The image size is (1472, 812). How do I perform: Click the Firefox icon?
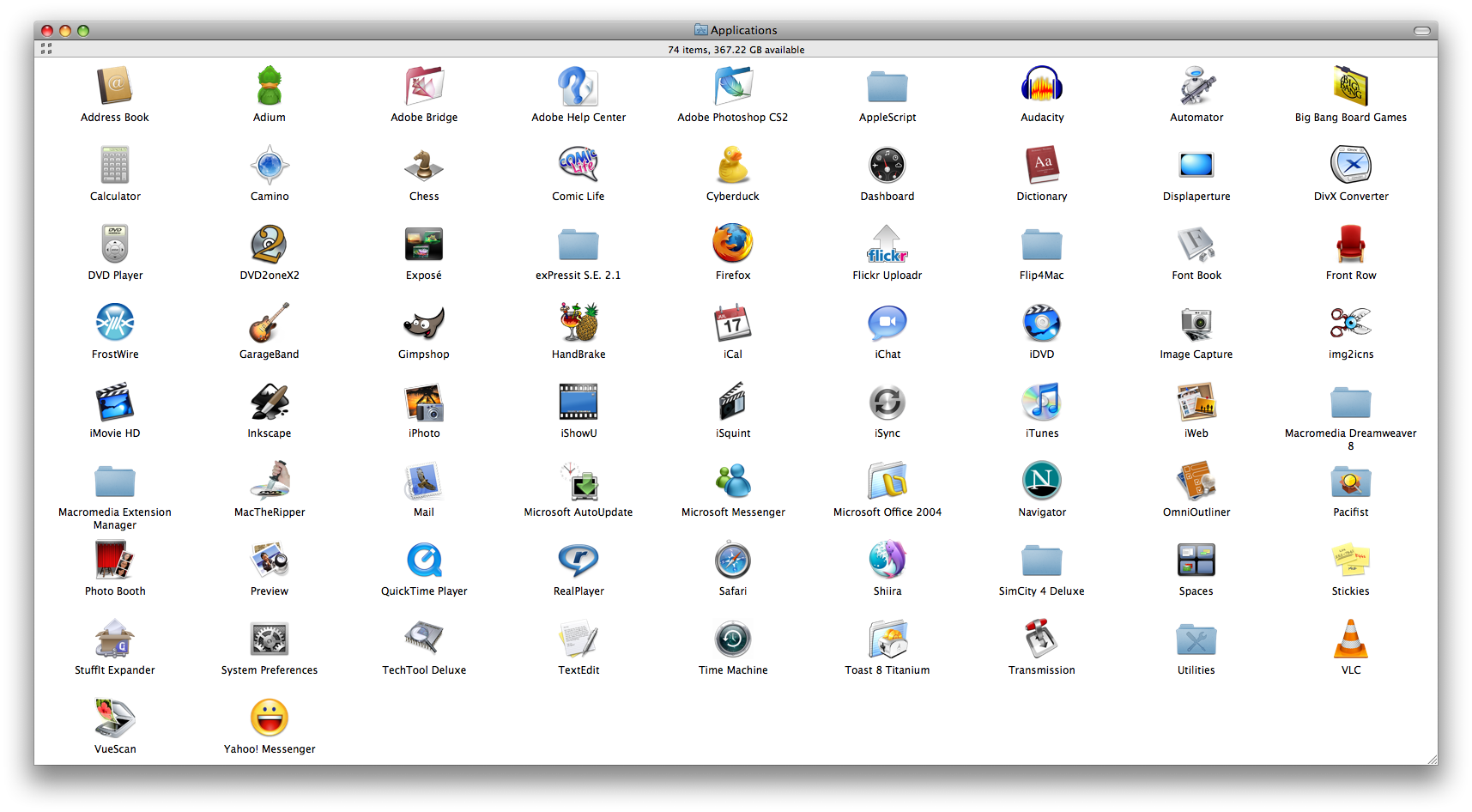coord(733,244)
